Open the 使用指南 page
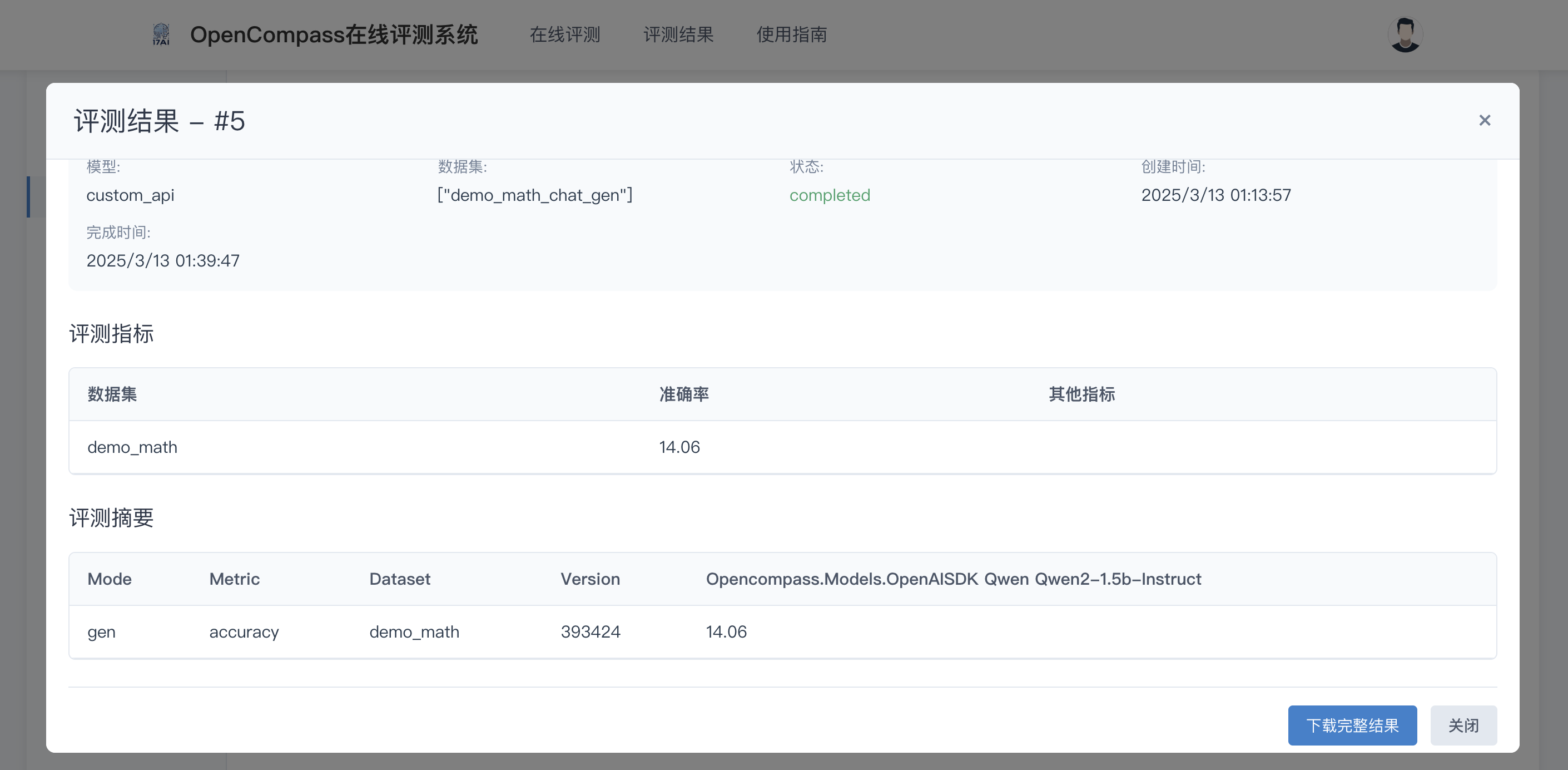 791,34
